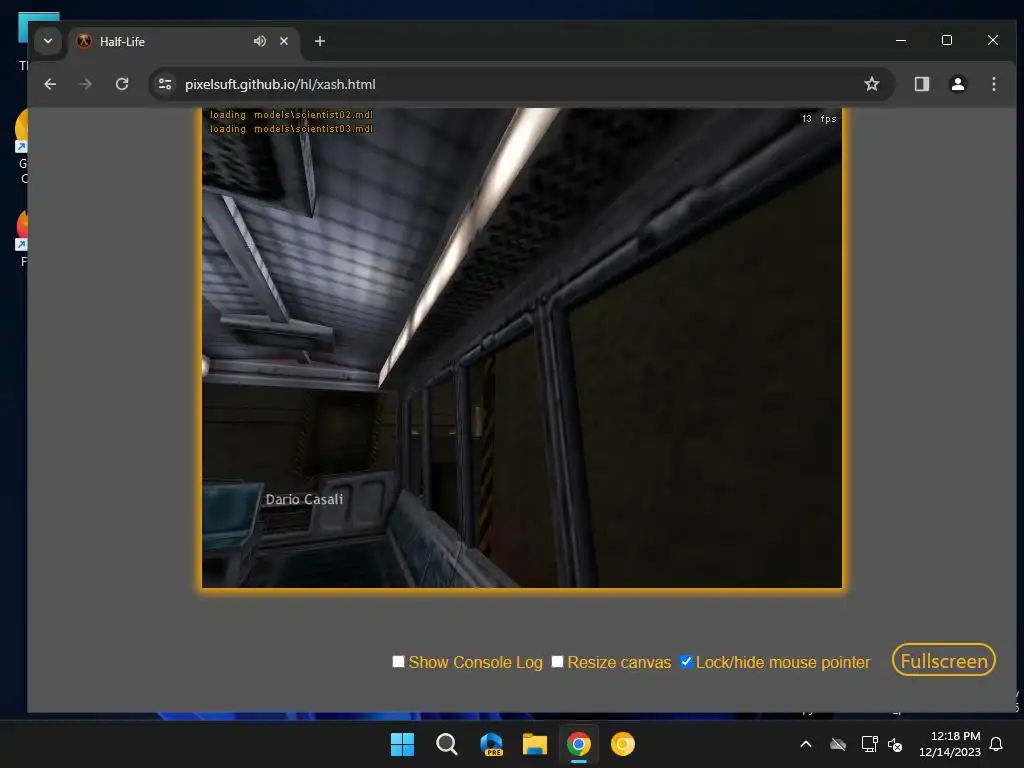Close the Half-Life tab
Screen dimensions: 1024x768
pos(284,41)
